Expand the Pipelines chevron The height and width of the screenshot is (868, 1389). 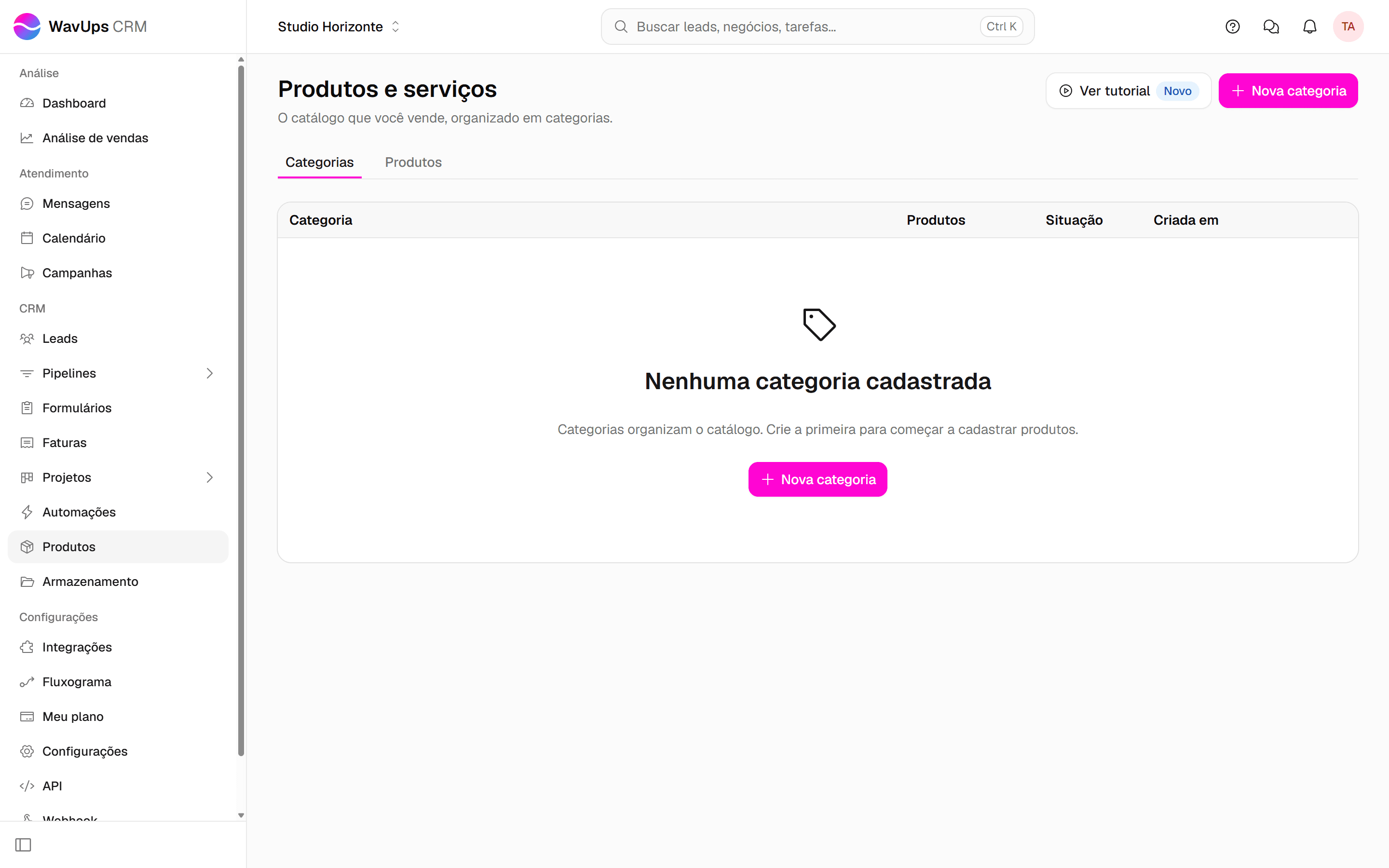point(209,373)
